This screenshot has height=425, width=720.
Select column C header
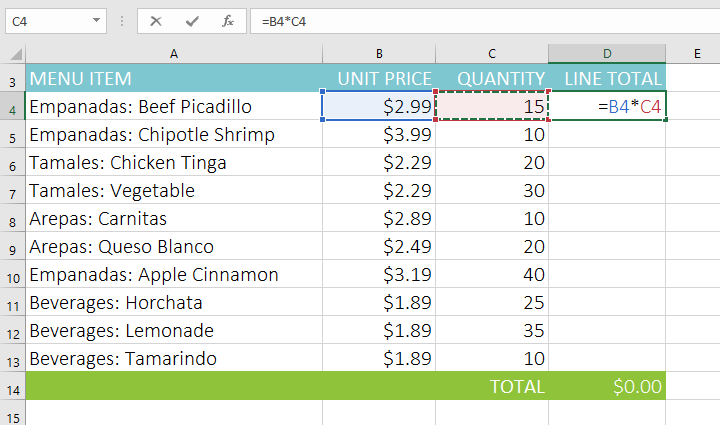[x=492, y=53]
